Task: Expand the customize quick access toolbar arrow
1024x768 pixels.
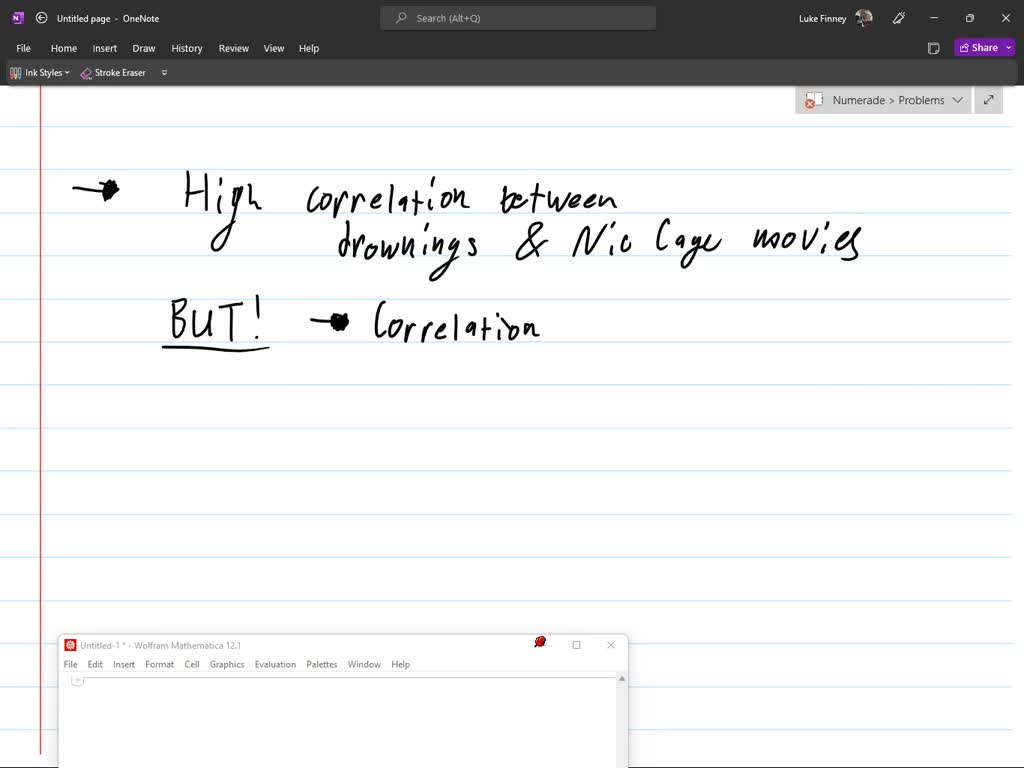Action: click(164, 73)
